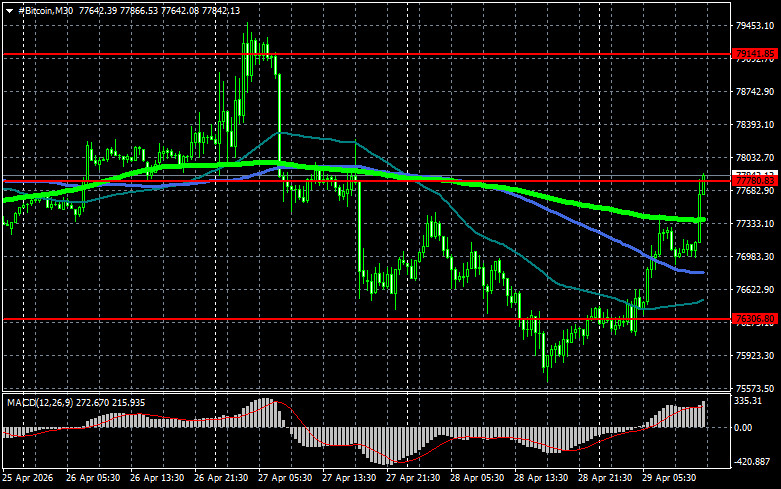Select the 27 Apr 05:30 time label
The image size is (781, 489).
click(x=285, y=478)
